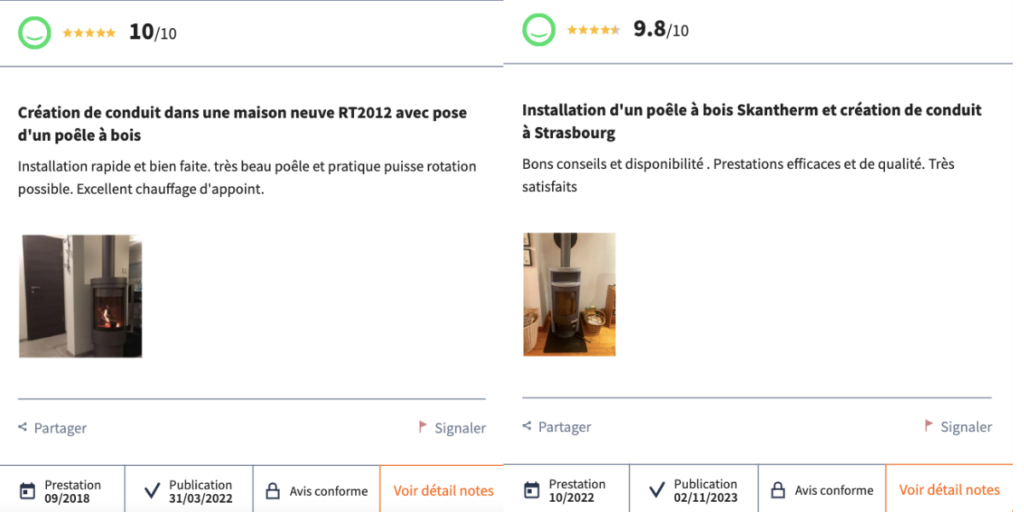Click the padlock icon in the left Avis conforme

click(x=273, y=491)
